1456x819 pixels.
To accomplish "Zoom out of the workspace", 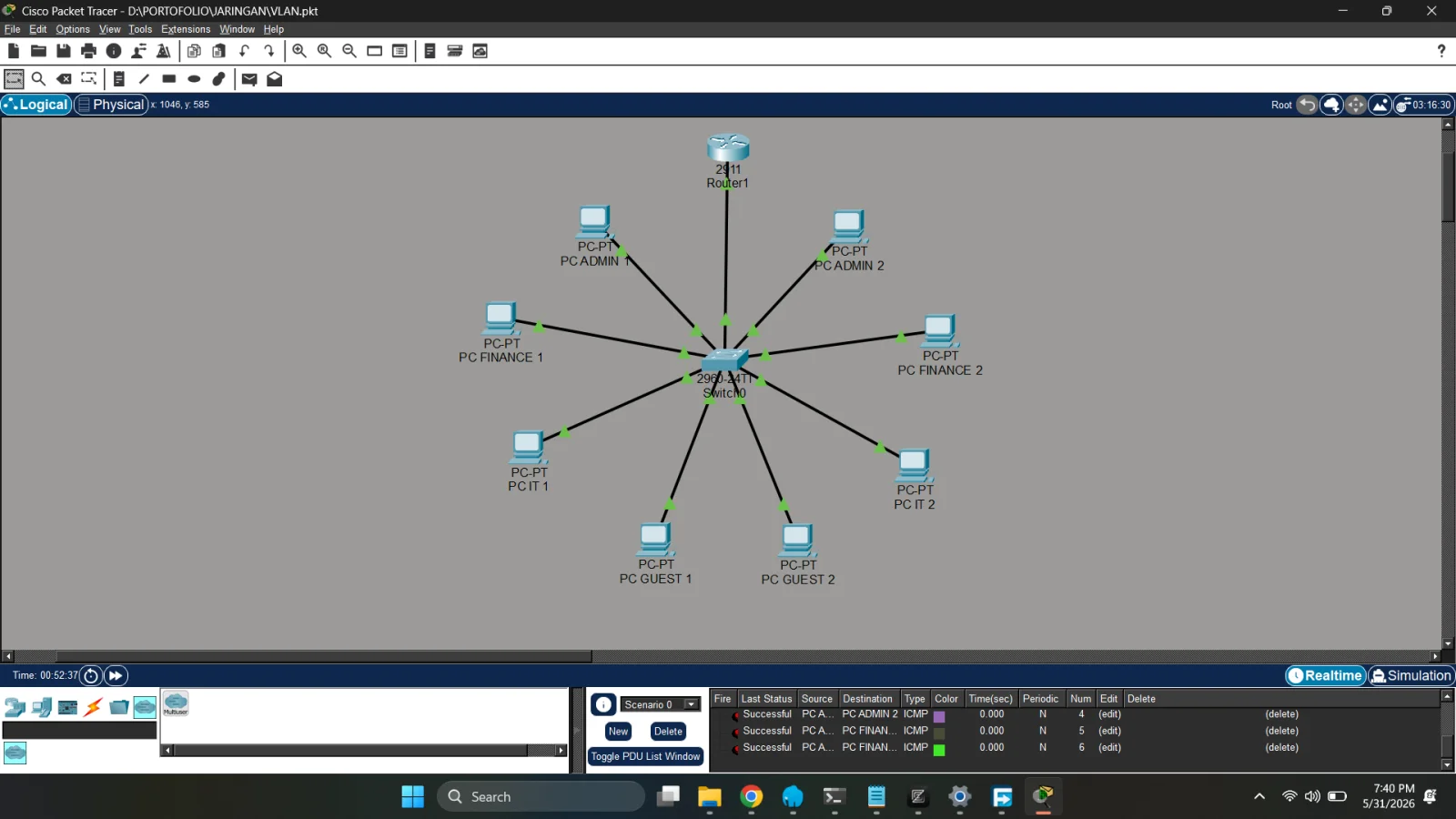I will (349, 51).
